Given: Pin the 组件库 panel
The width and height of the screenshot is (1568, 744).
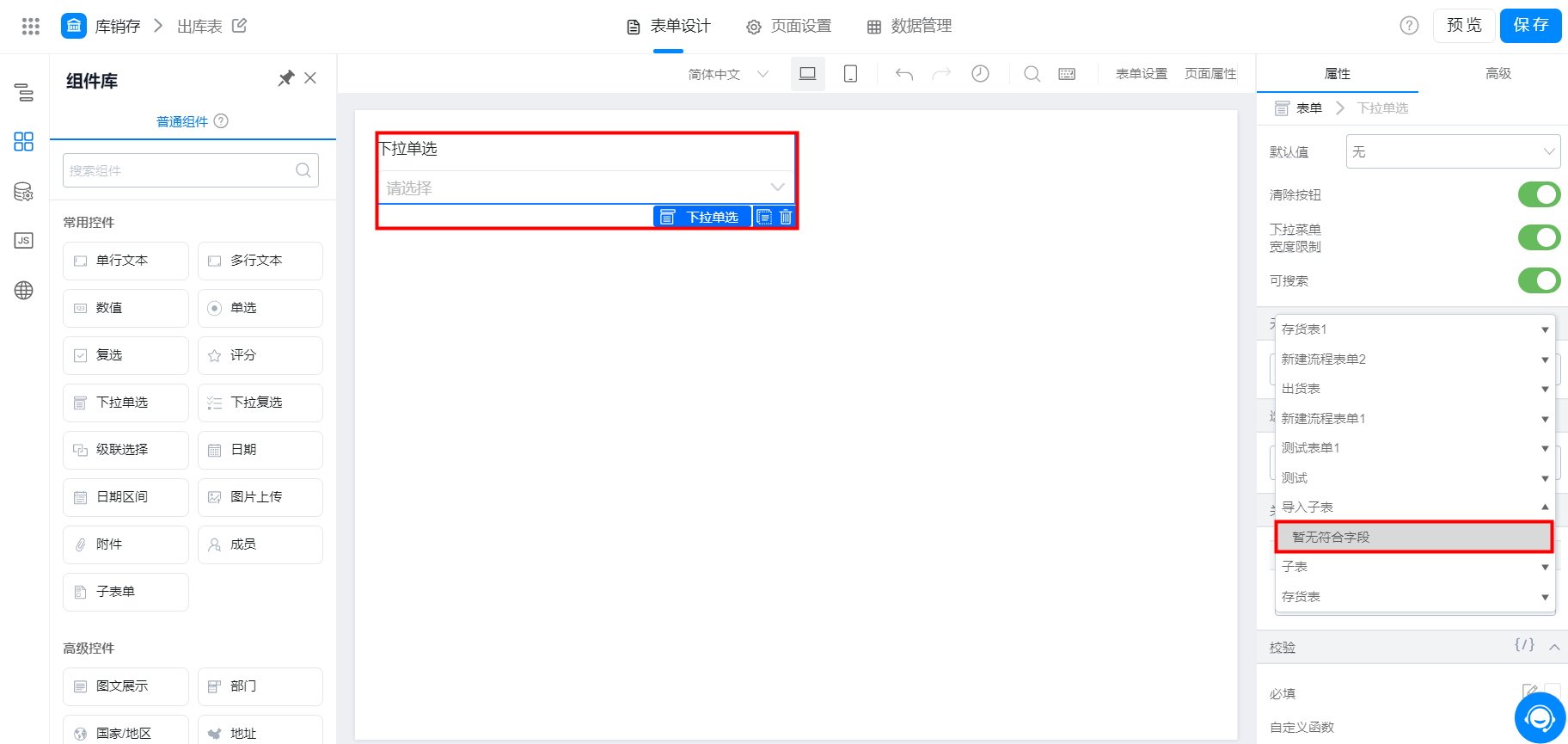Looking at the screenshot, I should pyautogui.click(x=286, y=78).
